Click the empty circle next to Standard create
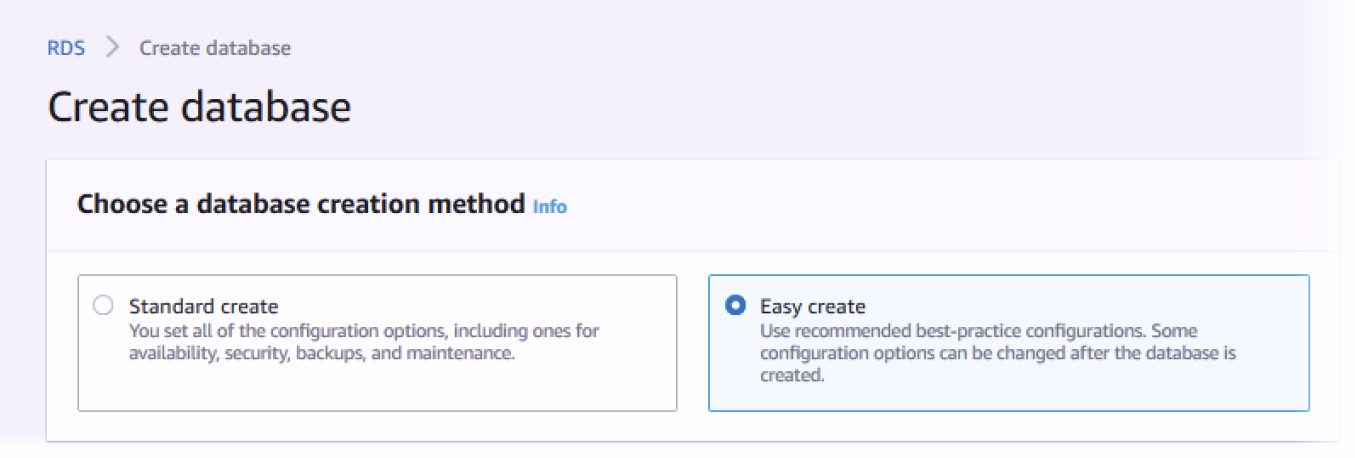Viewport: 1355px width, 458px height. (102, 306)
